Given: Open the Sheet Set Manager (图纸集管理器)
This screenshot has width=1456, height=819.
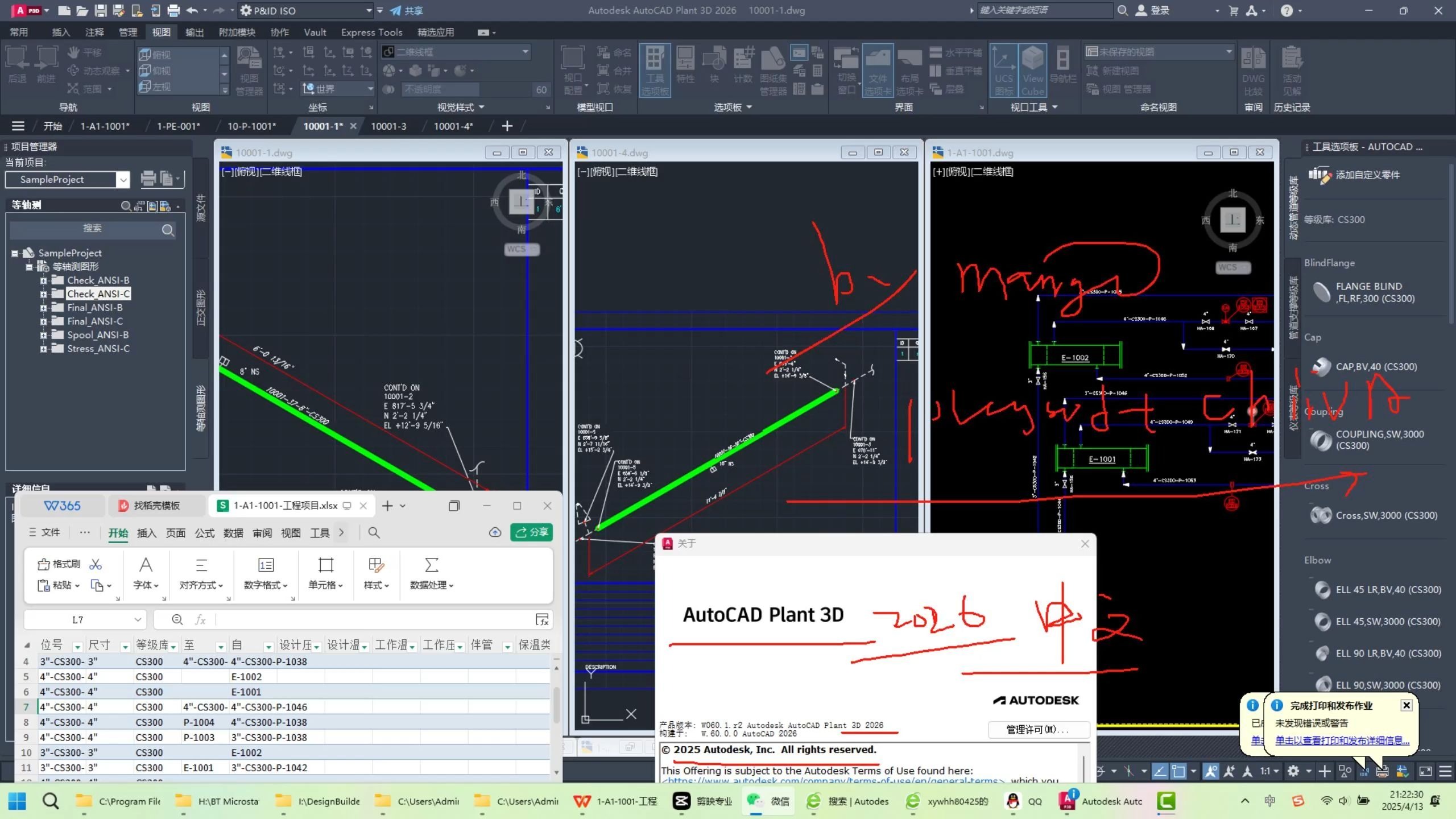Looking at the screenshot, I should coord(773,70).
